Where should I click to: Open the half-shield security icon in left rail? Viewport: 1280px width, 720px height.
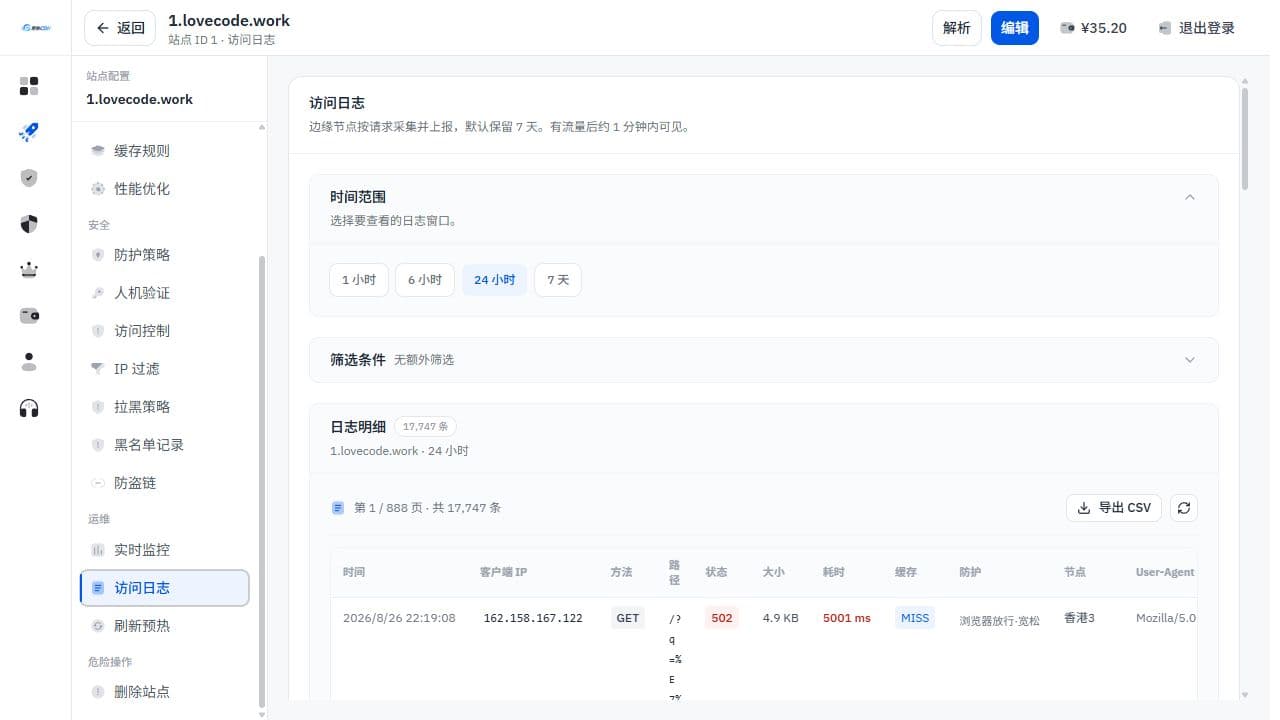(29, 224)
